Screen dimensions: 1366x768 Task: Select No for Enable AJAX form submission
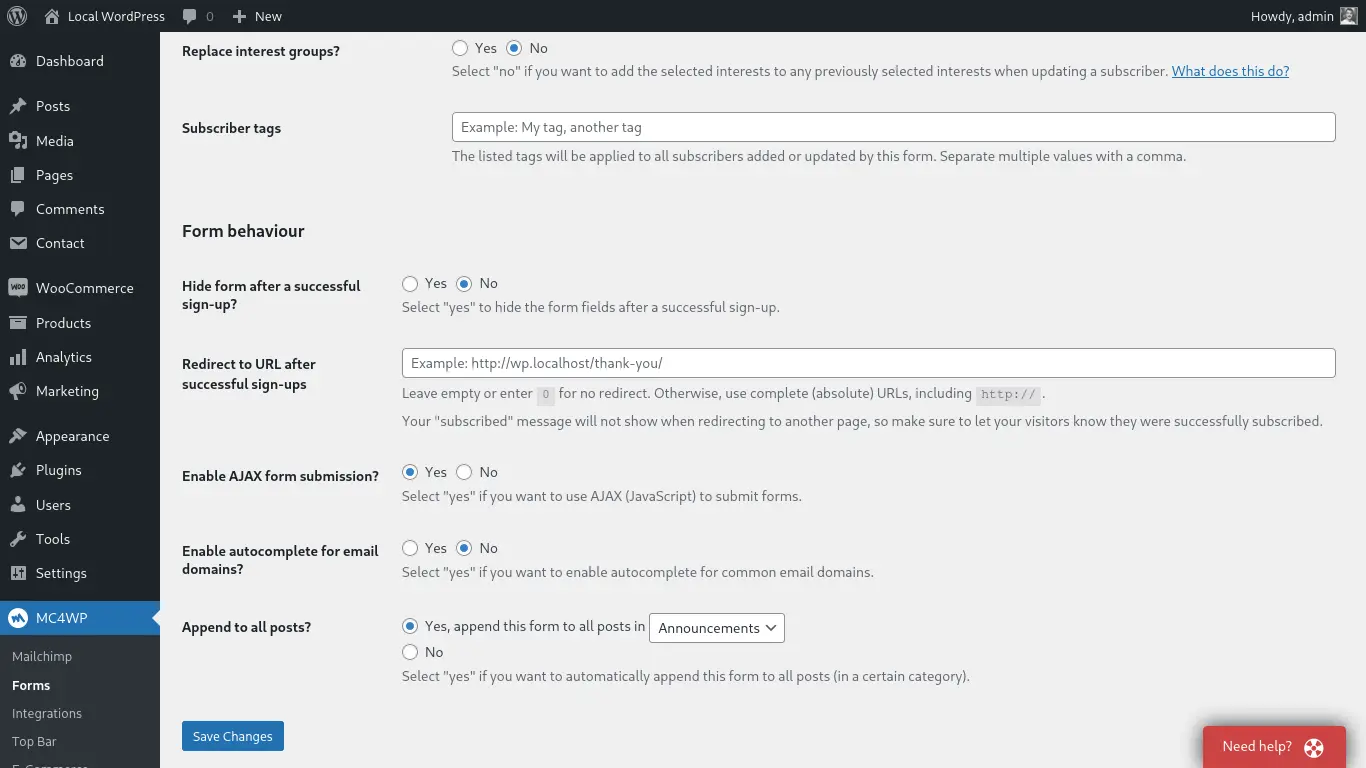pos(464,472)
